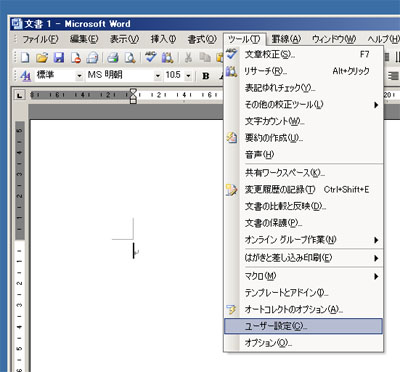Select 文書の保護 from Tools menu

(304, 223)
